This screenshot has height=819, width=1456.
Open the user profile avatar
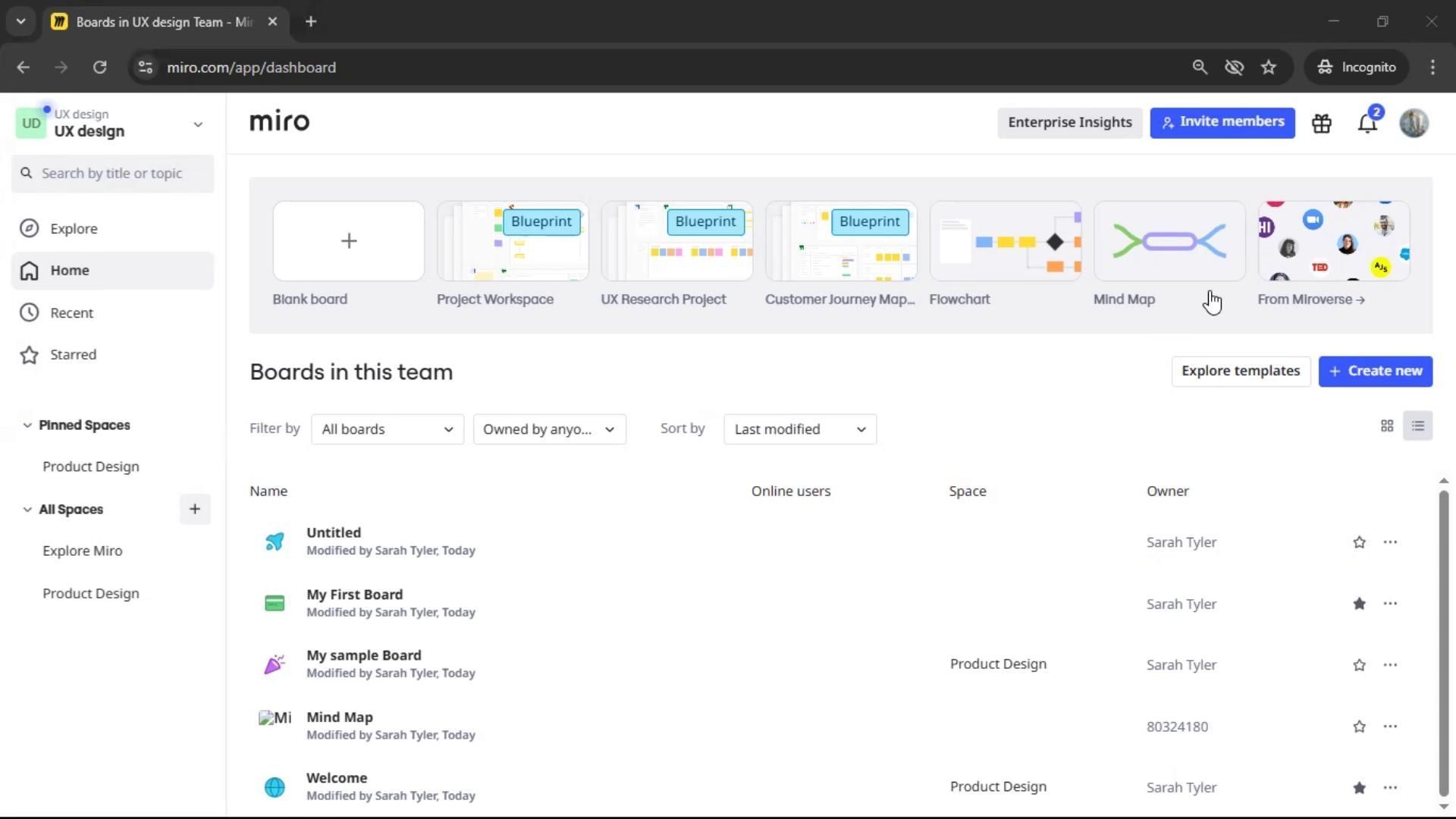(1414, 123)
